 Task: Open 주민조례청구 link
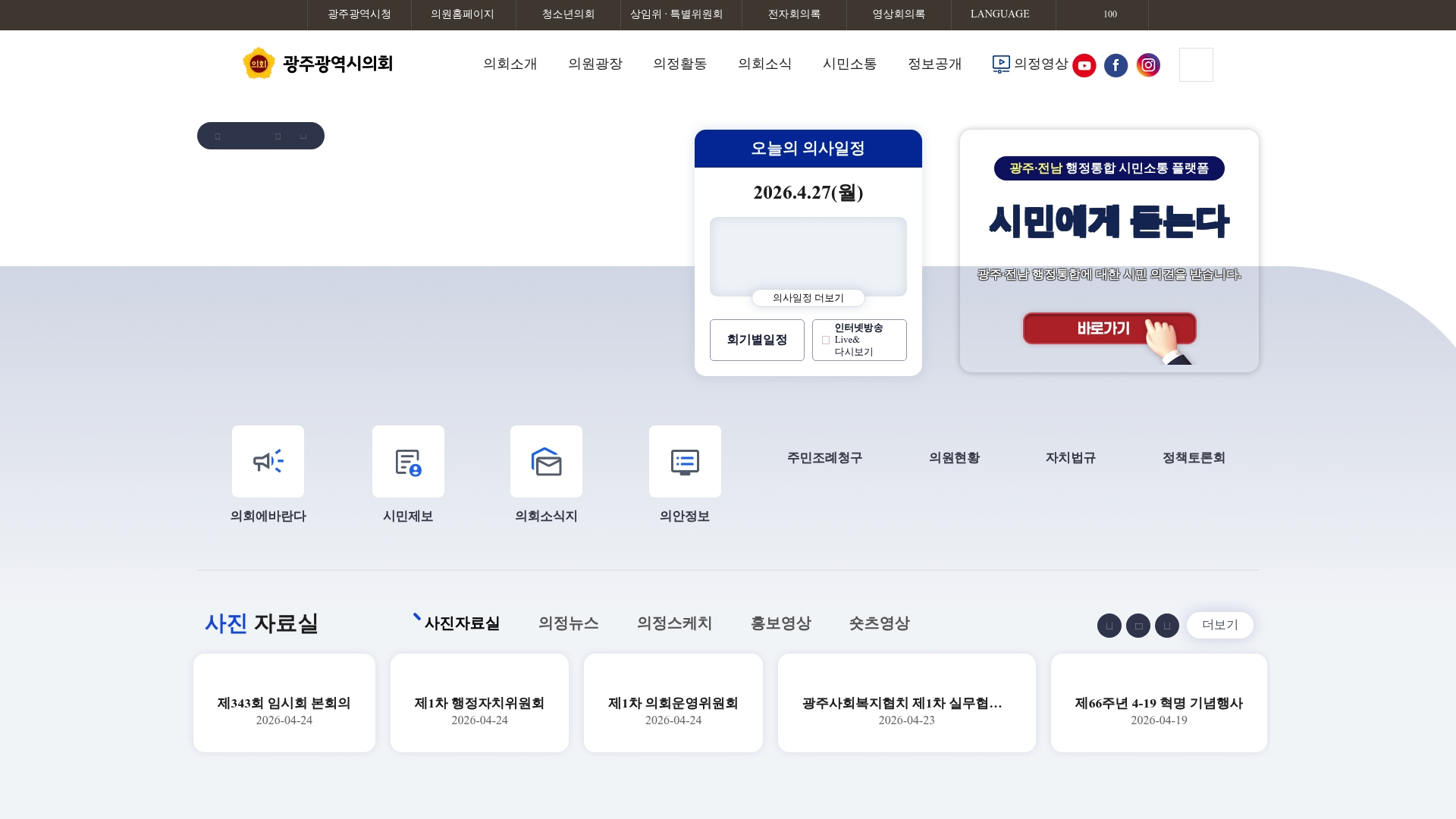[824, 458]
